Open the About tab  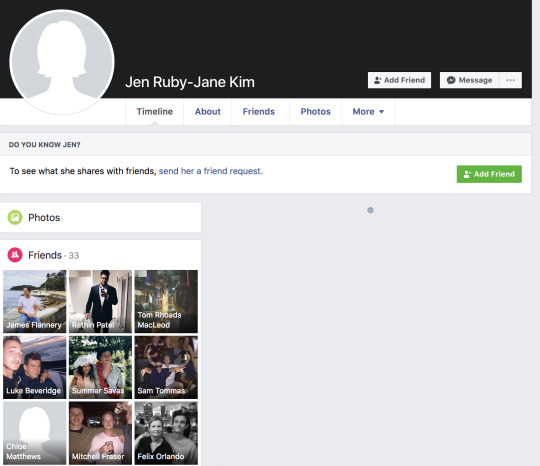point(208,112)
